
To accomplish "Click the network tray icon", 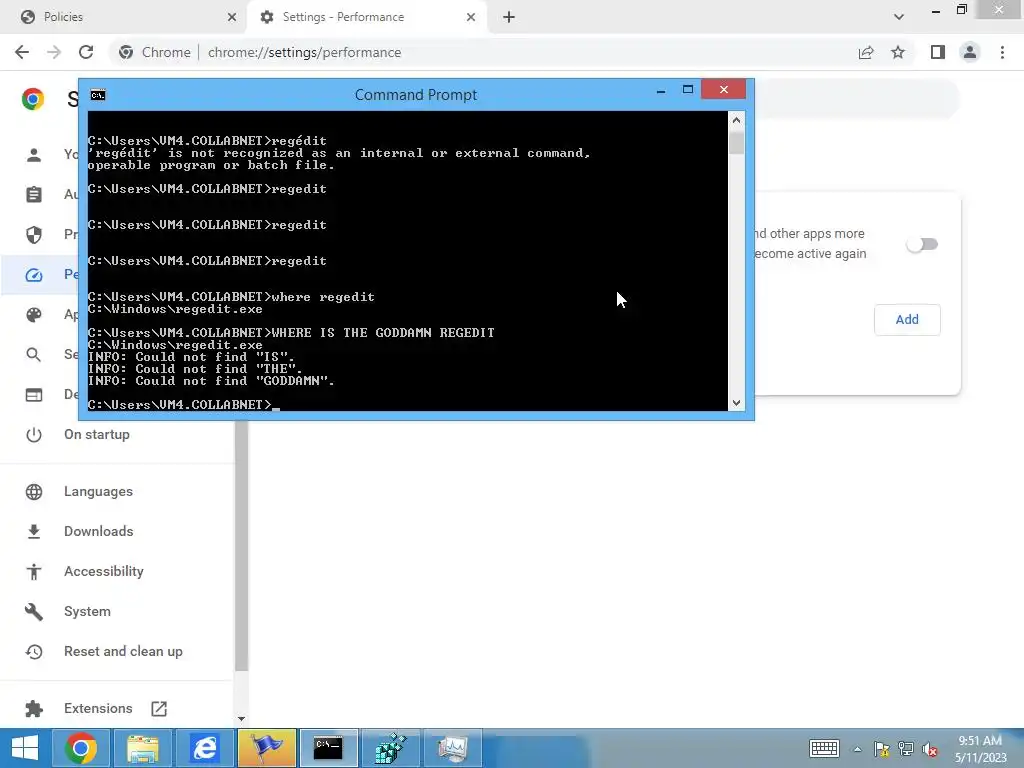I will click(906, 749).
